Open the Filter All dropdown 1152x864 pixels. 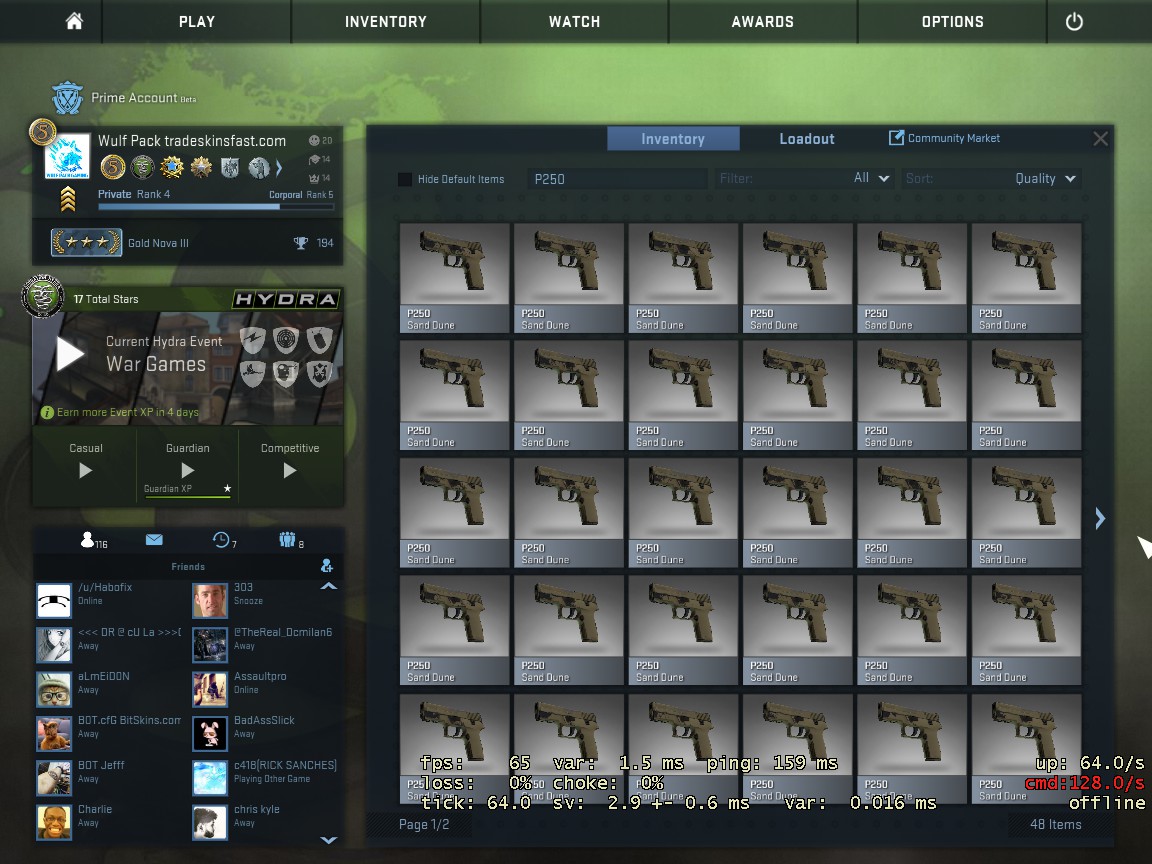click(x=804, y=179)
